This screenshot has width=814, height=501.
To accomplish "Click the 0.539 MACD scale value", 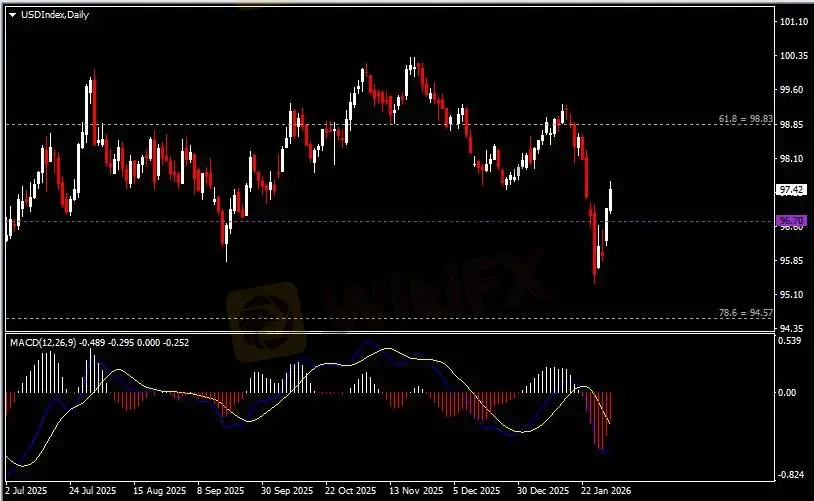I will tap(790, 342).
